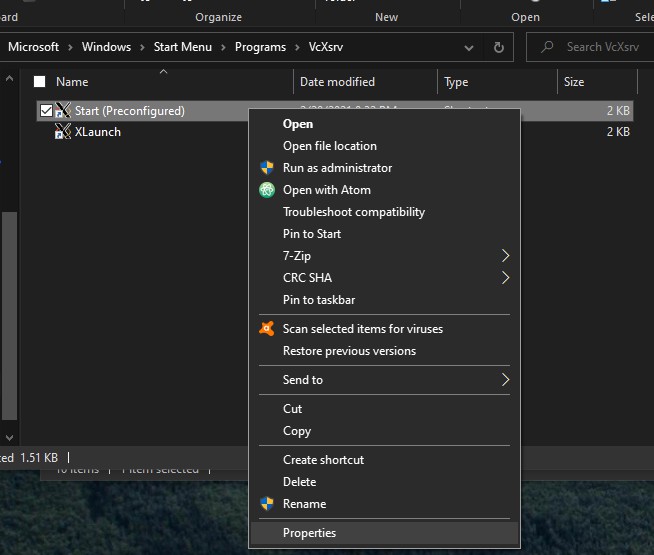The height and width of the screenshot is (555, 654).
Task: Click the XLaunch shortcut icon
Action: coord(63,132)
